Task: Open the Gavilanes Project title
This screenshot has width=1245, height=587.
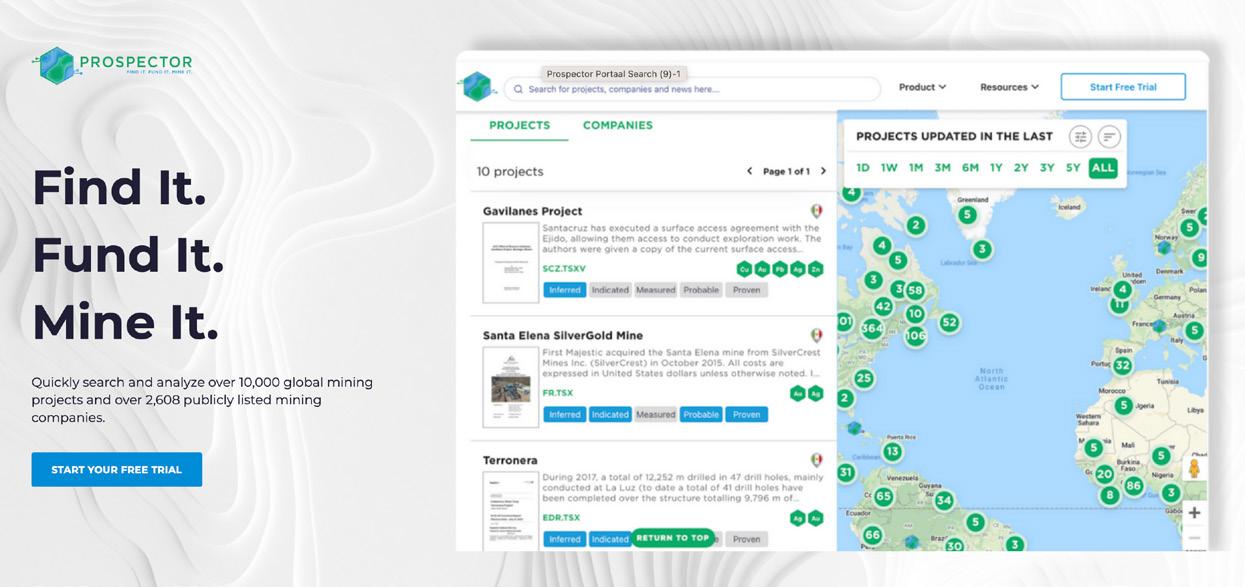Action: pyautogui.click(x=532, y=211)
